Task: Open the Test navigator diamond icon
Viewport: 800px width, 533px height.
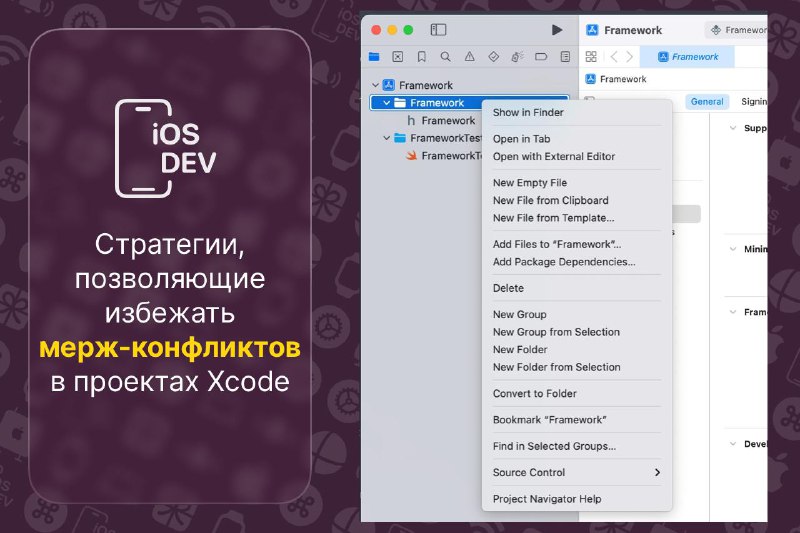Action: coord(493,57)
